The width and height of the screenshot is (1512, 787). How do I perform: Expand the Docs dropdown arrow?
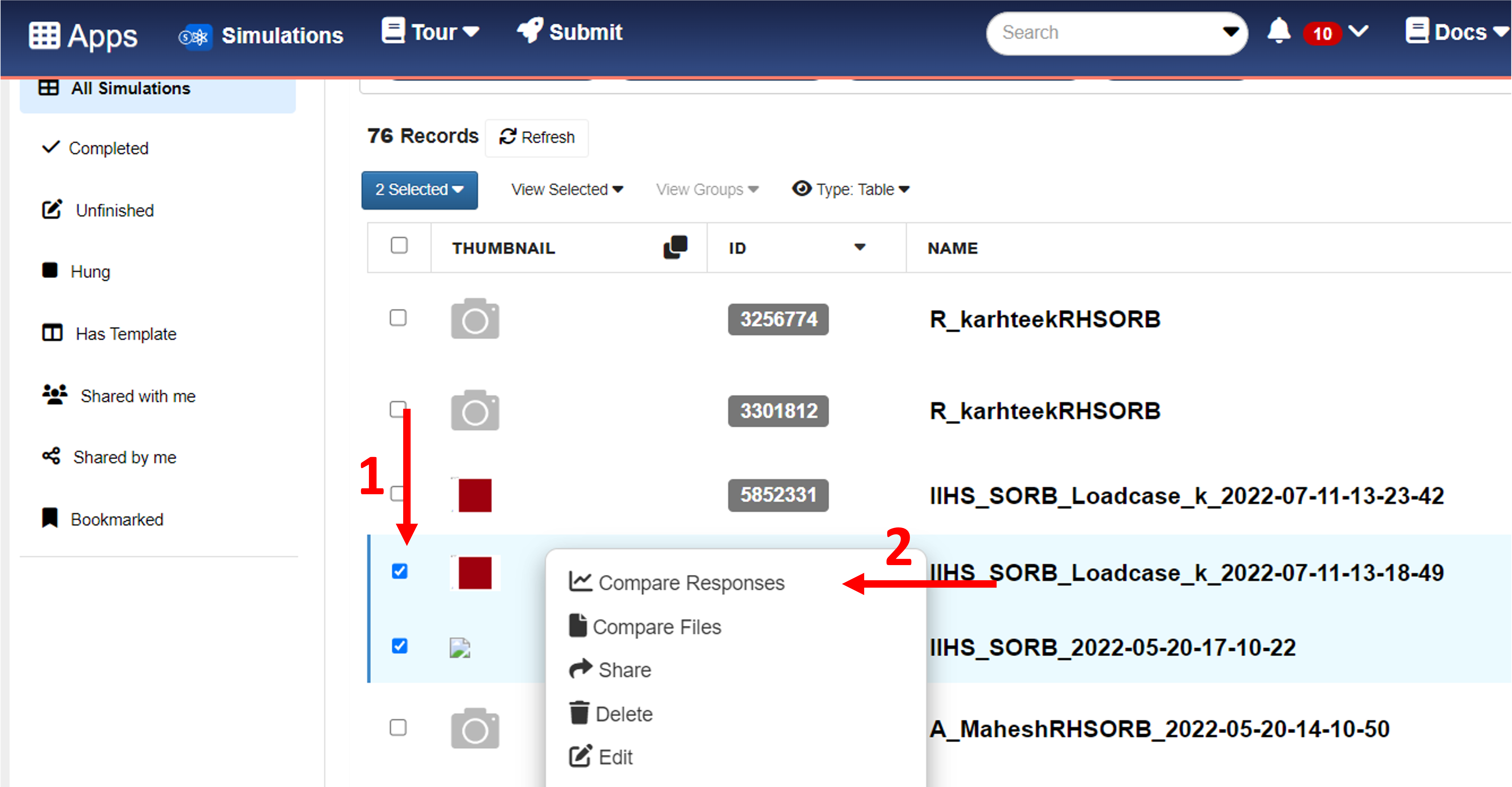click(x=1501, y=32)
